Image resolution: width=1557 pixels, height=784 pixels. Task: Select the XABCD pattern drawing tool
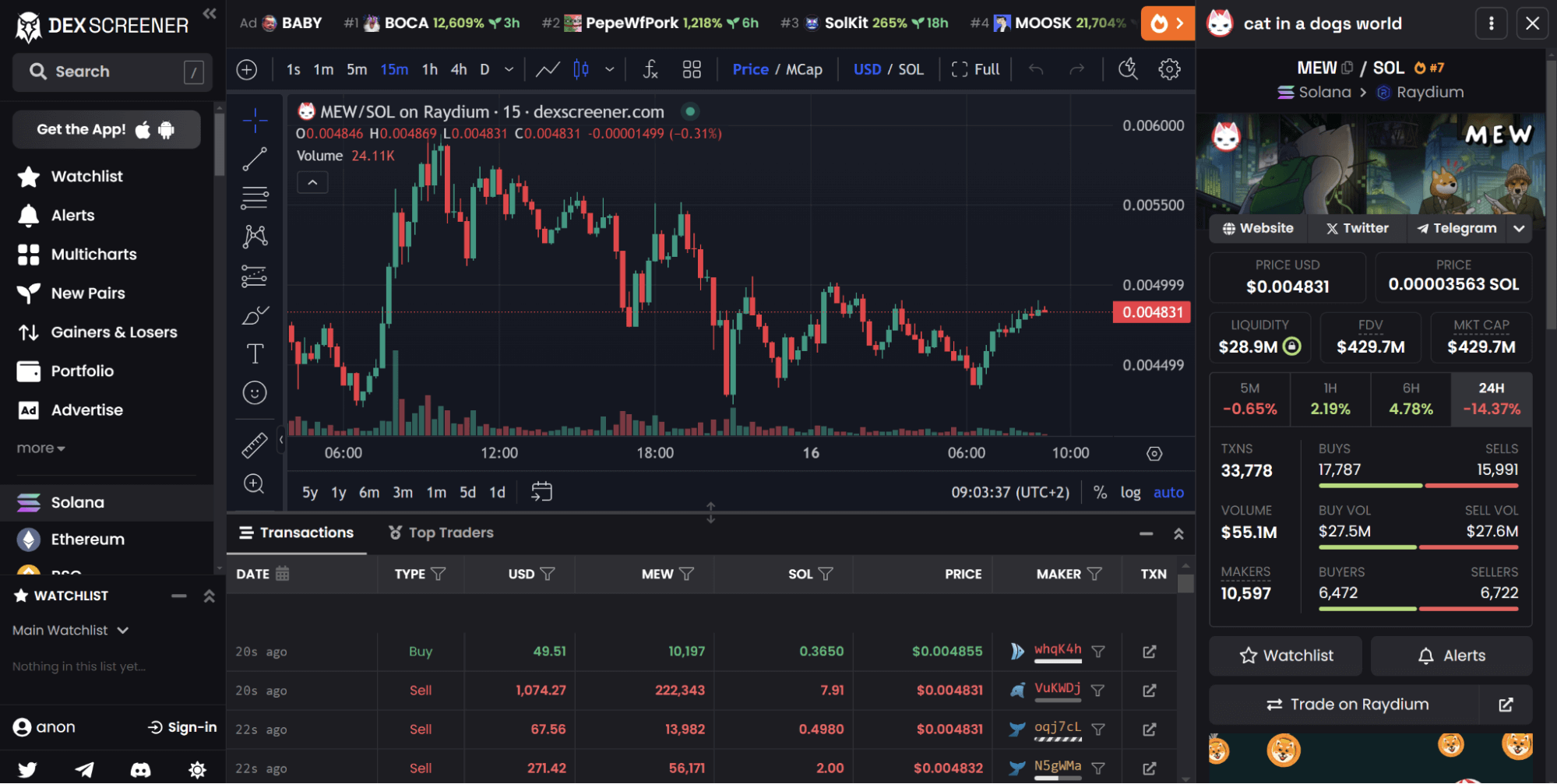[255, 235]
